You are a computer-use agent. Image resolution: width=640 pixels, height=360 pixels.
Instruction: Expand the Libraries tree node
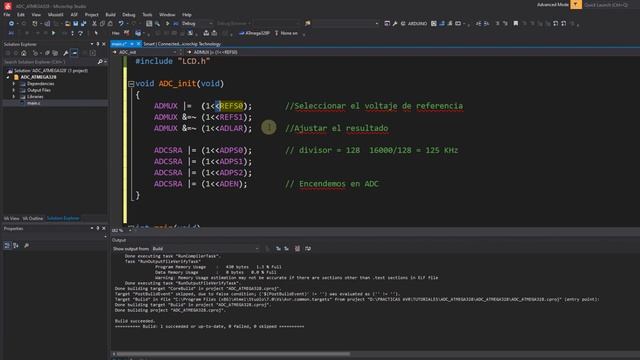point(14,97)
